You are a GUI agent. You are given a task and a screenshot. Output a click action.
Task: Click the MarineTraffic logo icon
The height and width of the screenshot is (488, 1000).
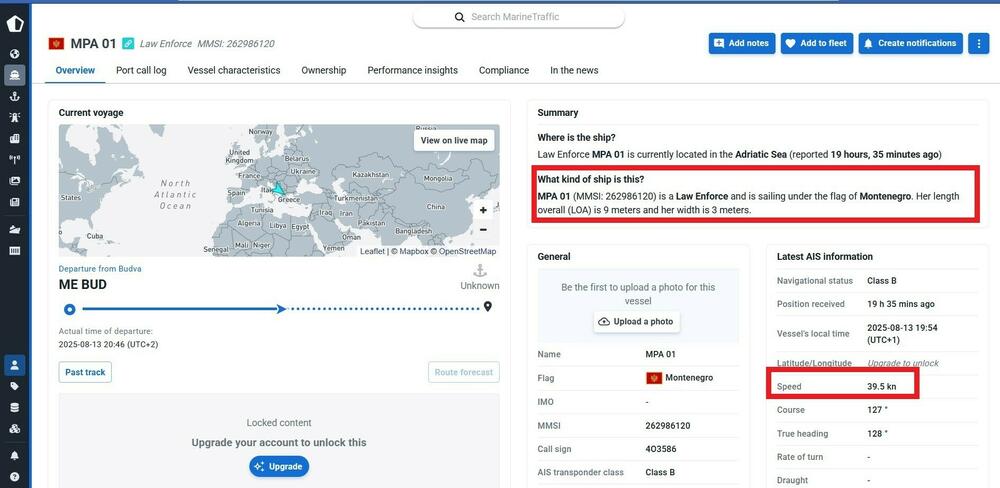point(15,24)
